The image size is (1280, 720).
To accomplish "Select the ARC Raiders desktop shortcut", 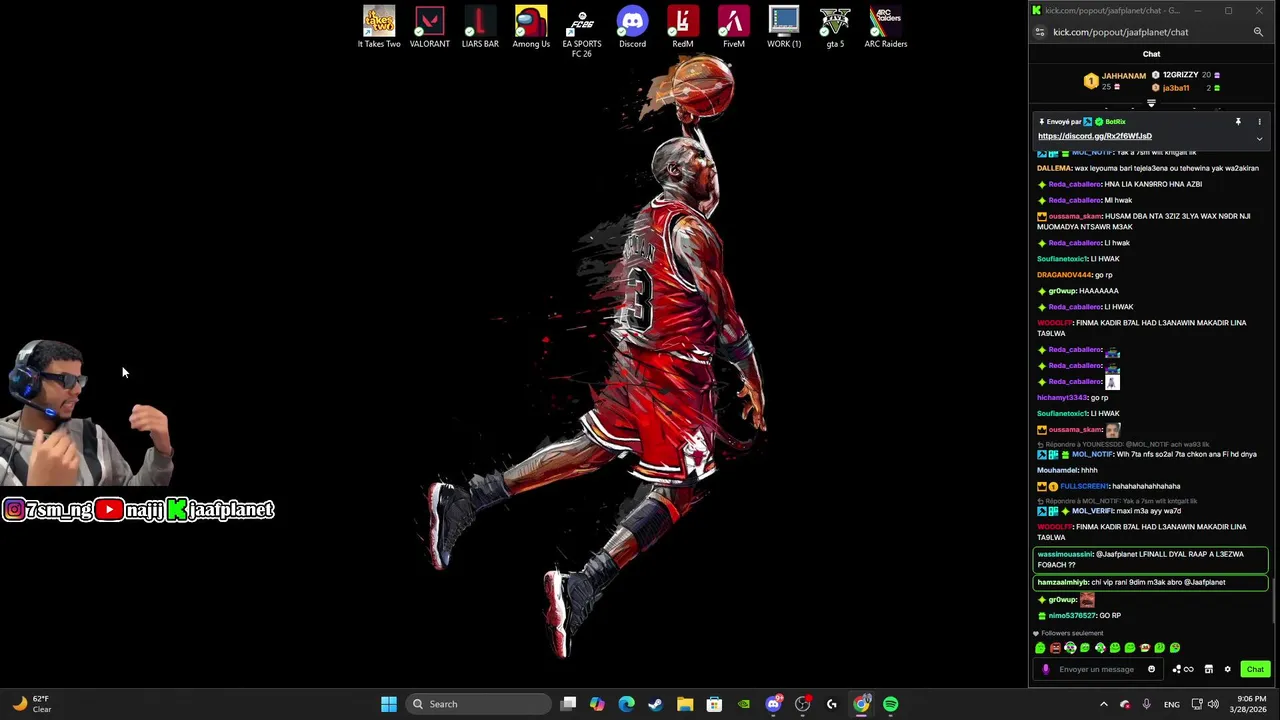I will 886,28.
